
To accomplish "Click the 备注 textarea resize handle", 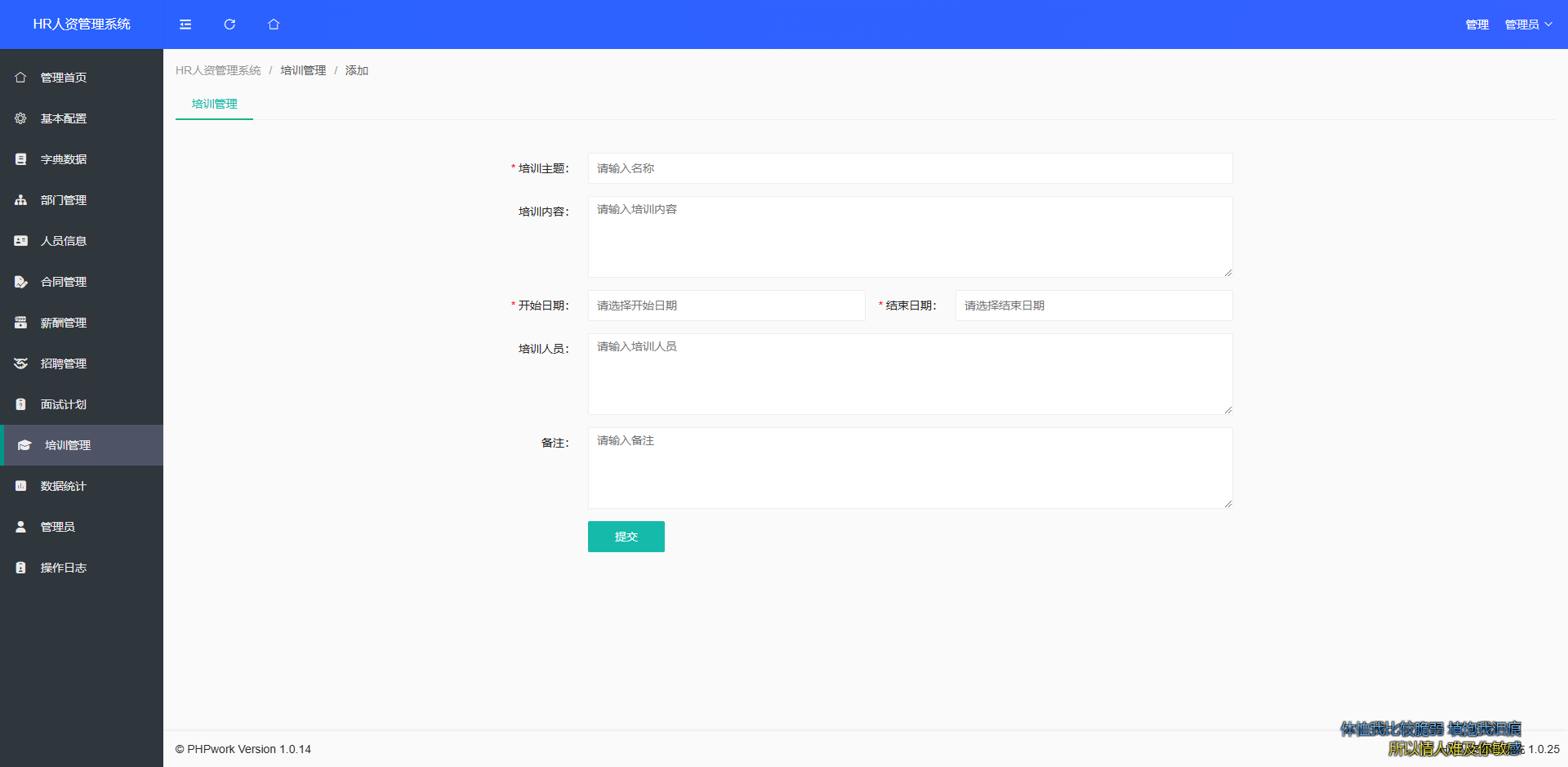I will click(1227, 504).
